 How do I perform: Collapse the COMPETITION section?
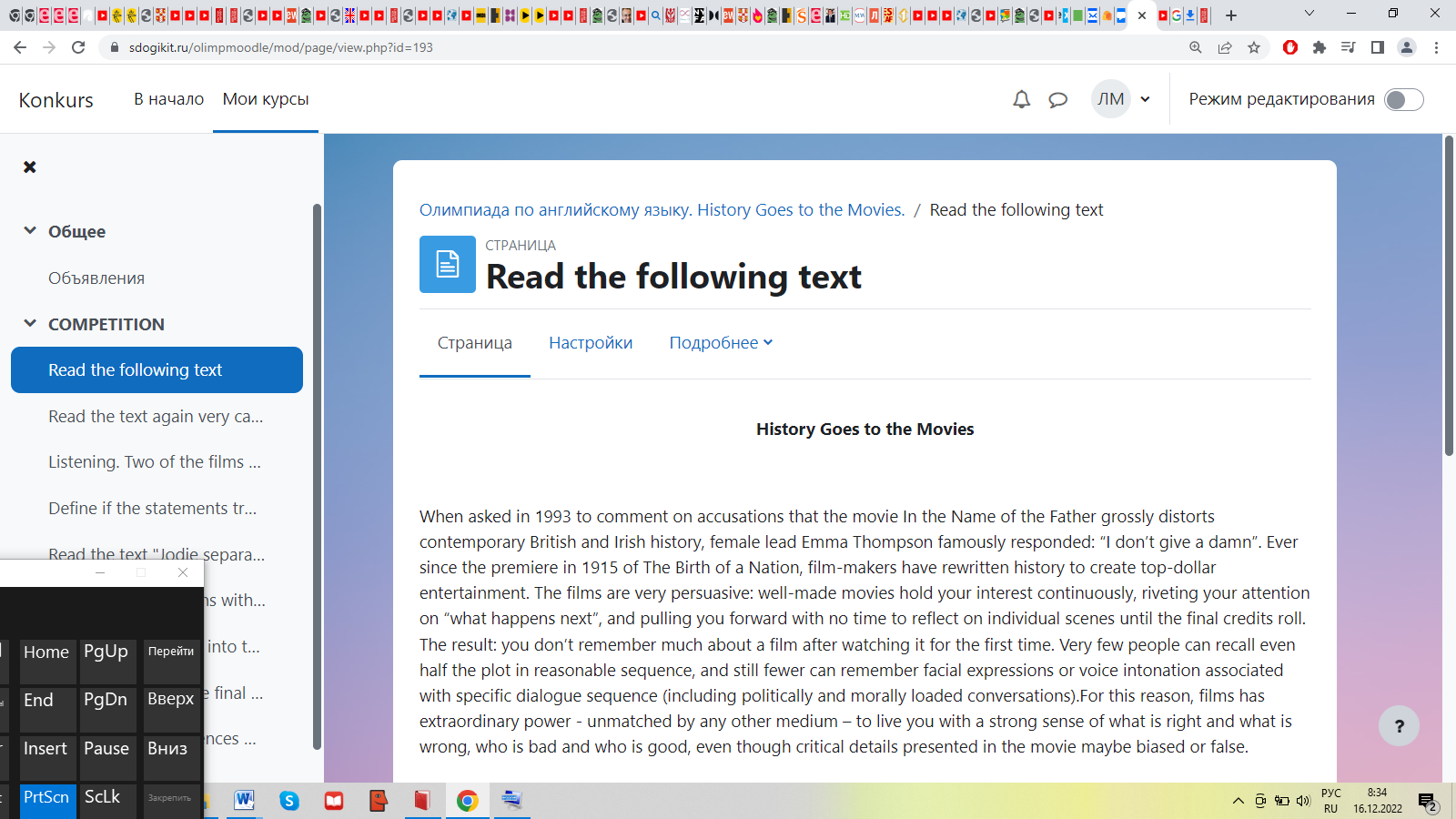click(x=30, y=324)
